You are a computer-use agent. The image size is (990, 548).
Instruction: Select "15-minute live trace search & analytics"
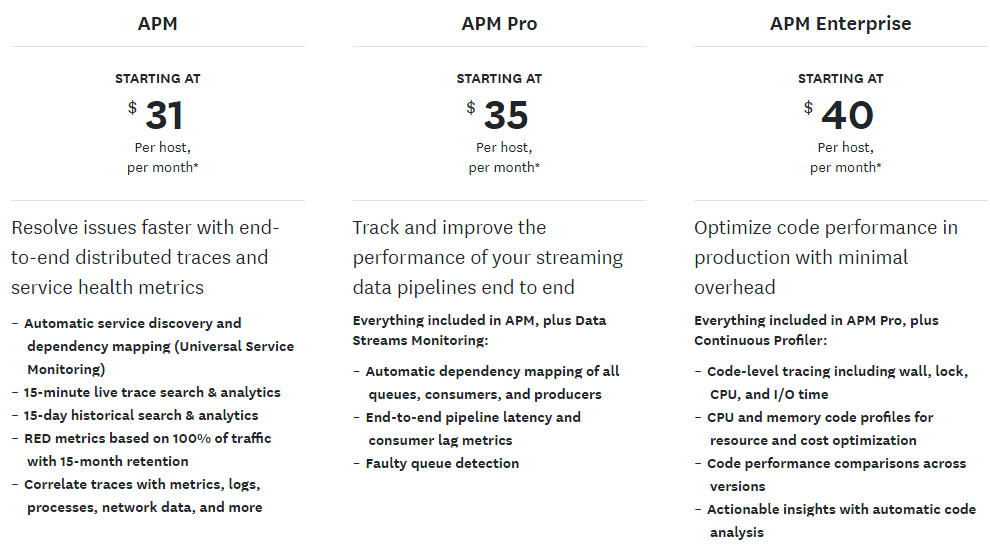152,393
